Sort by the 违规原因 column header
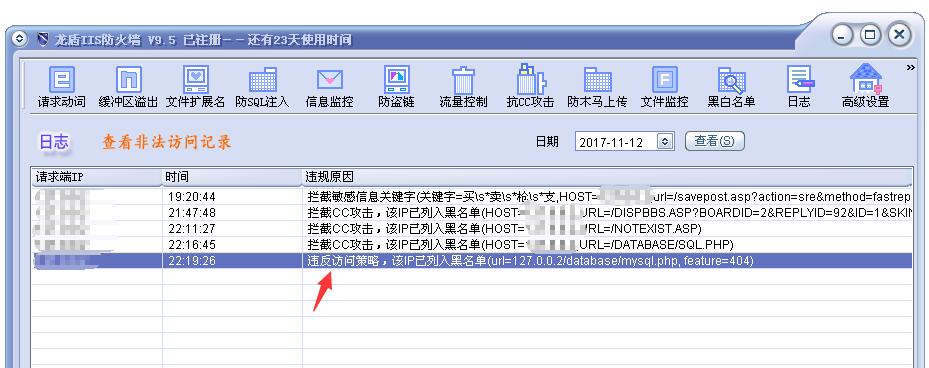The image size is (929, 368). (x=607, y=177)
